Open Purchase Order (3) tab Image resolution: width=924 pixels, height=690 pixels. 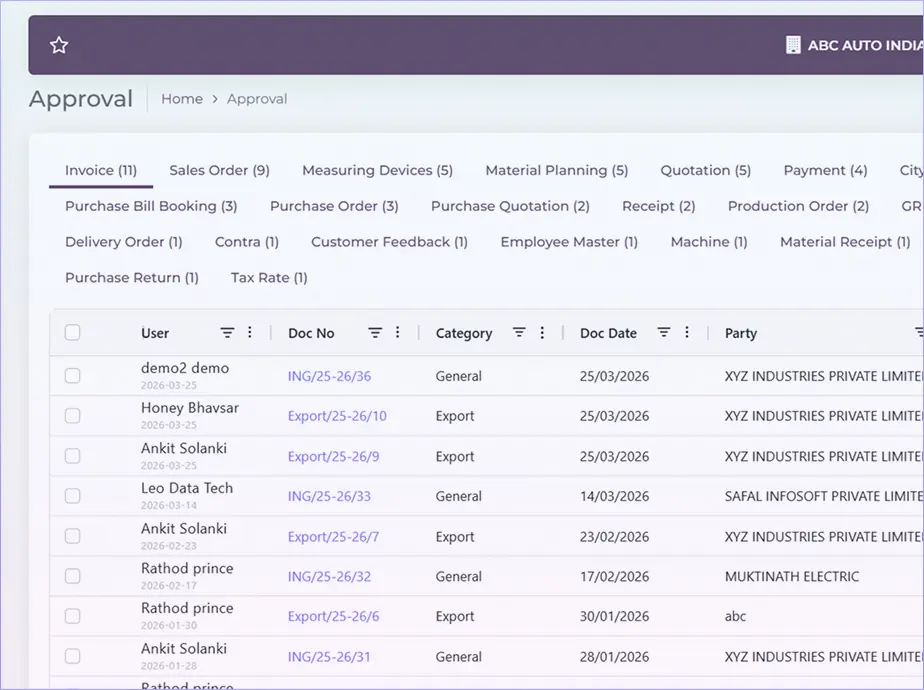334,206
